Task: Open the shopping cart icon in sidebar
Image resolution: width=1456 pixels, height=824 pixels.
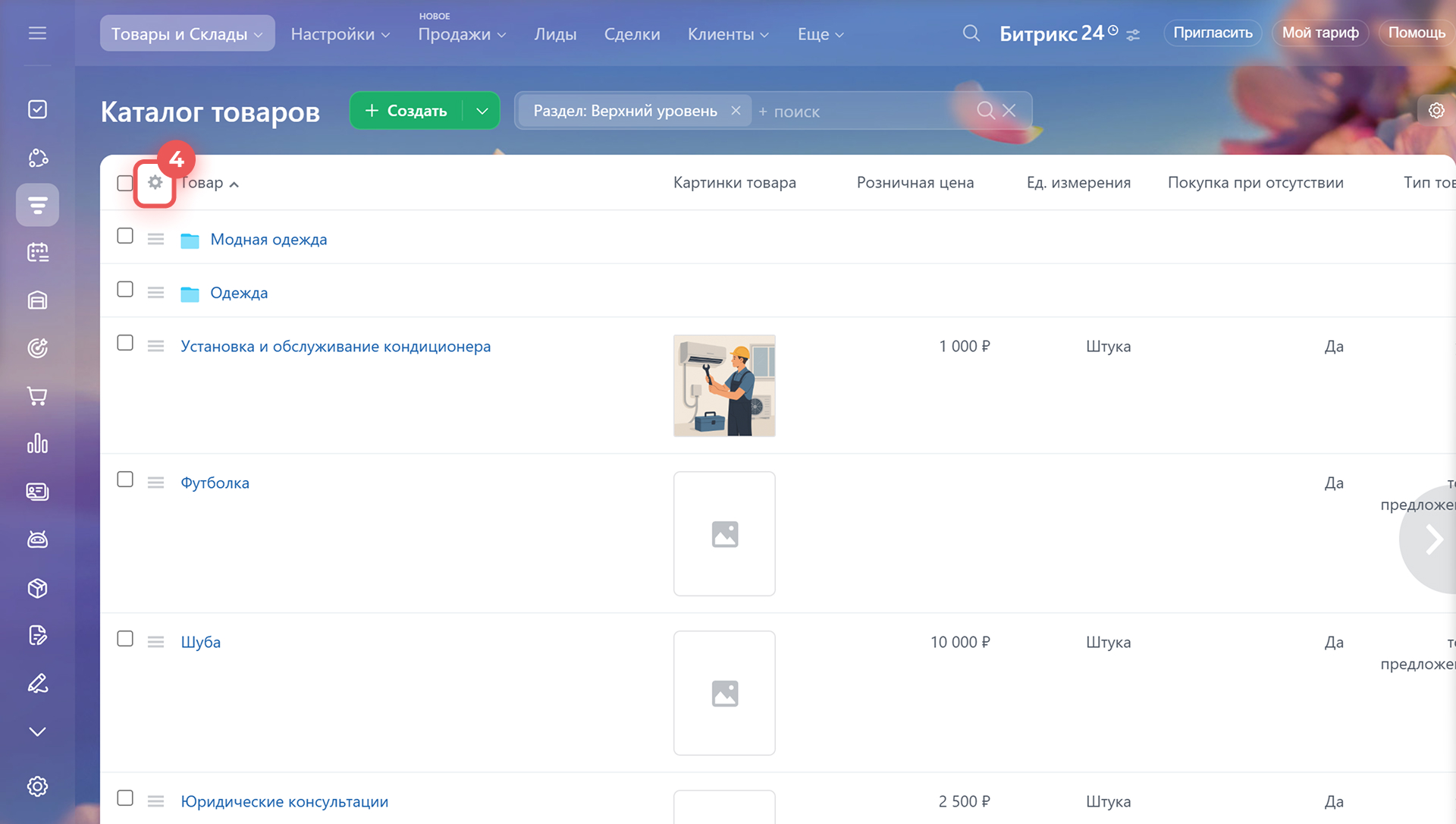Action: pyautogui.click(x=37, y=396)
